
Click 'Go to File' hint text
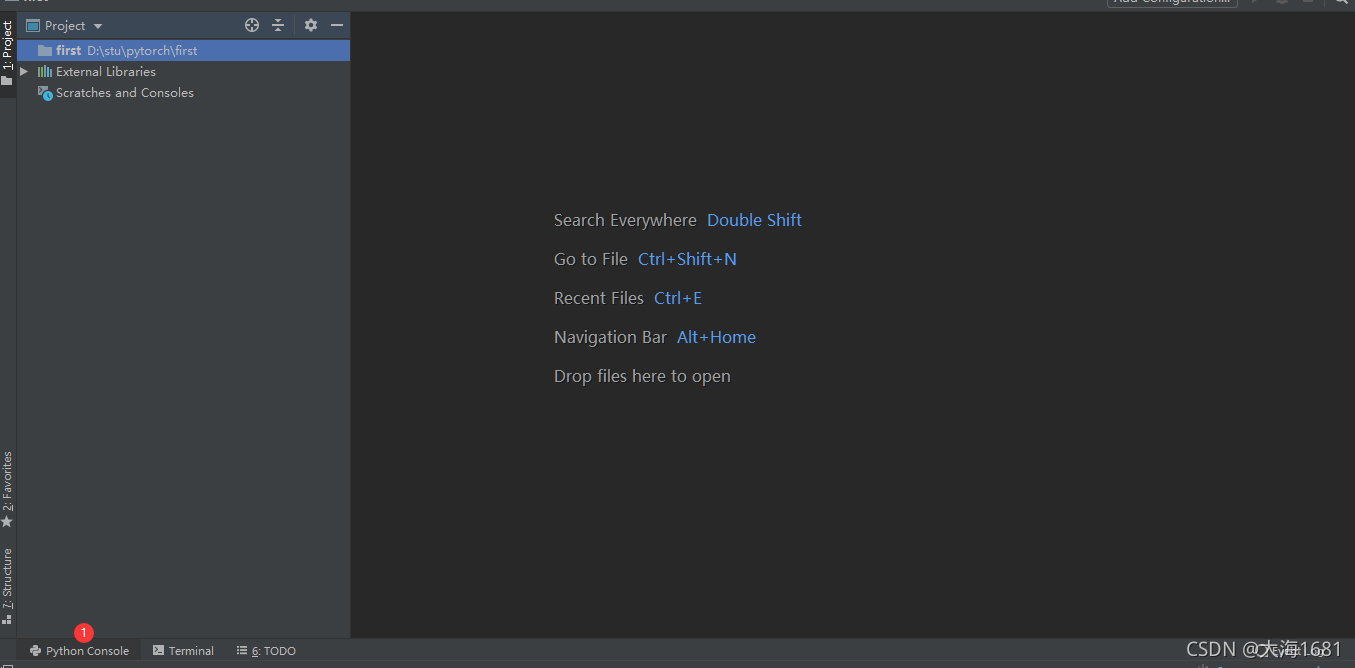point(591,259)
